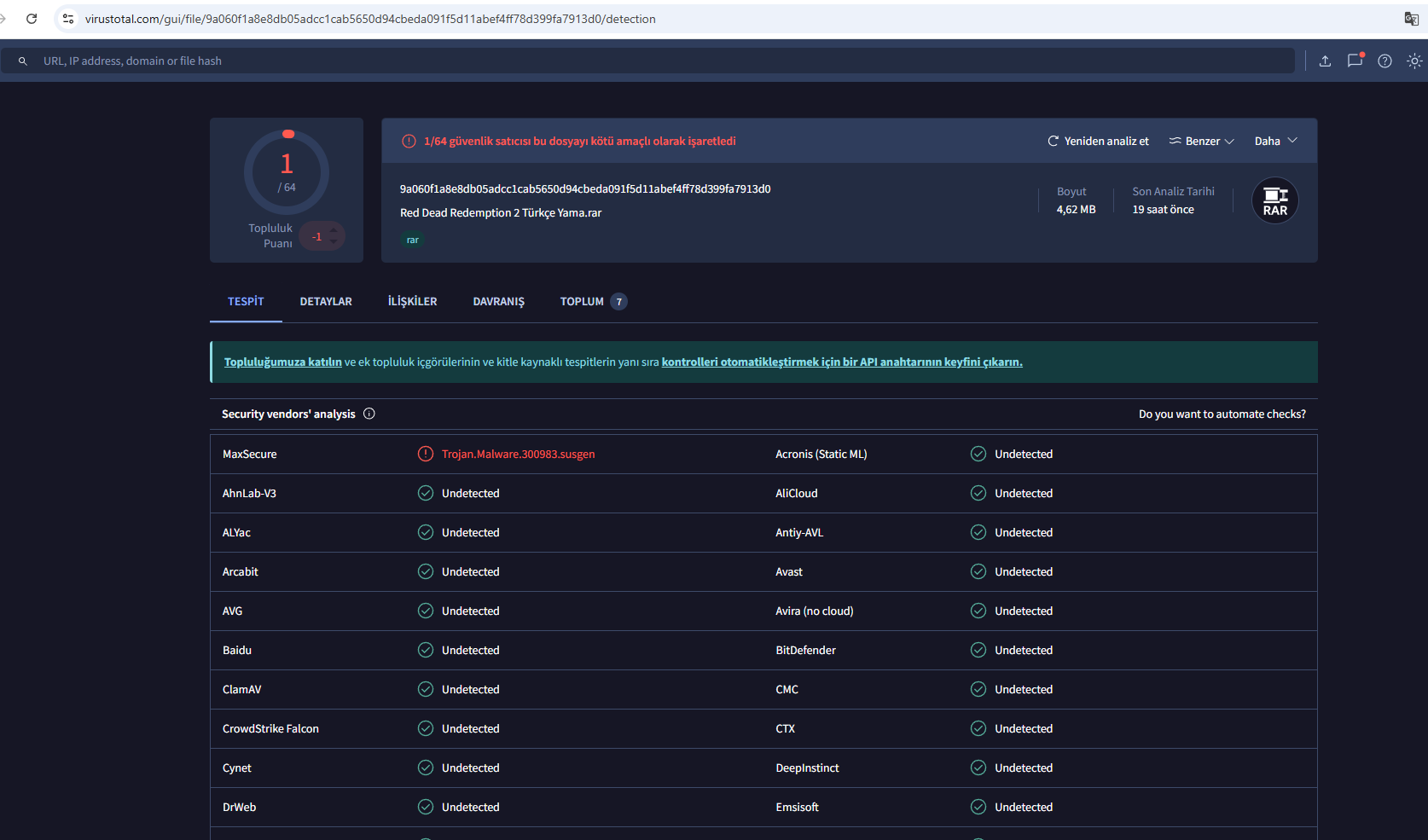Click the Avast undetected check icon
1428x840 pixels.
point(978,571)
